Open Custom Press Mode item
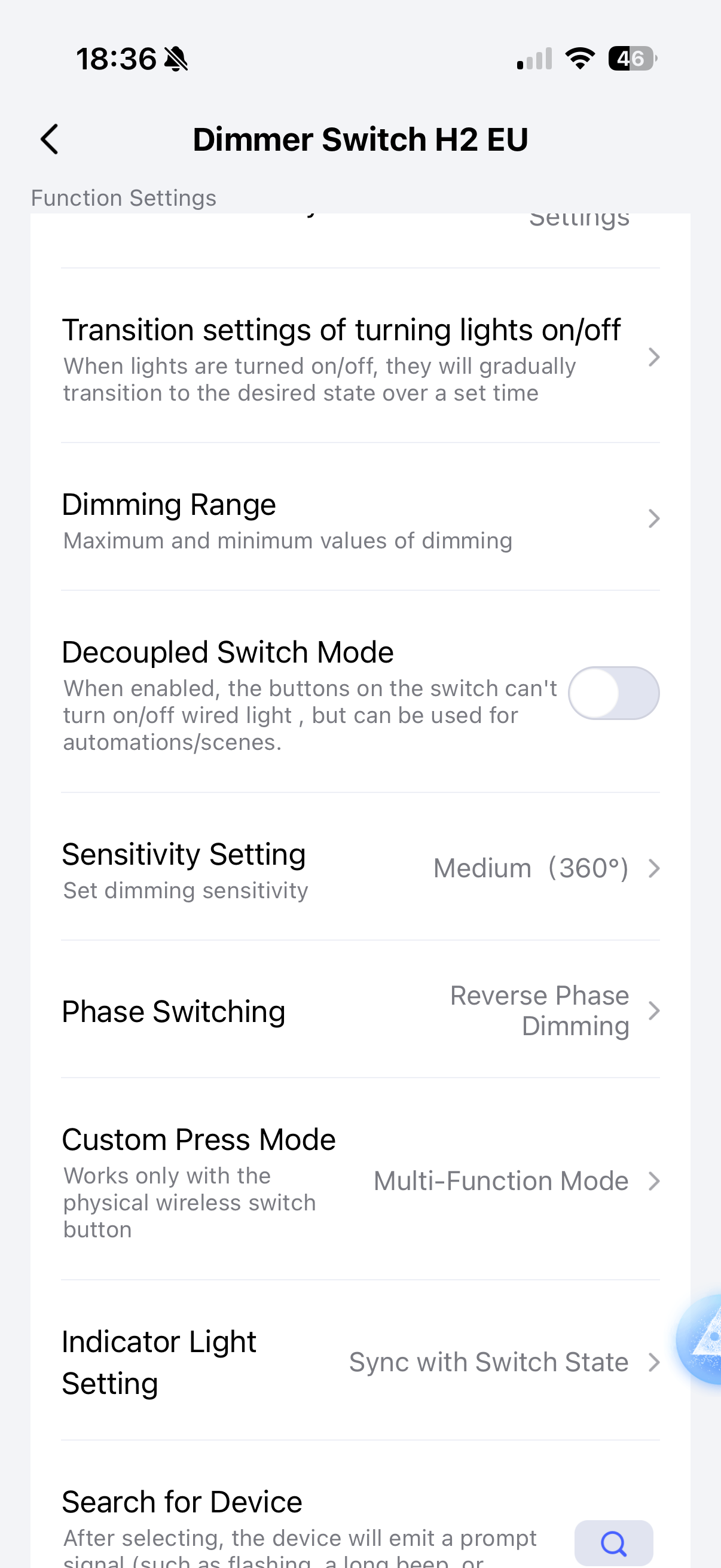721x1568 pixels. pyautogui.click(x=198, y=1139)
